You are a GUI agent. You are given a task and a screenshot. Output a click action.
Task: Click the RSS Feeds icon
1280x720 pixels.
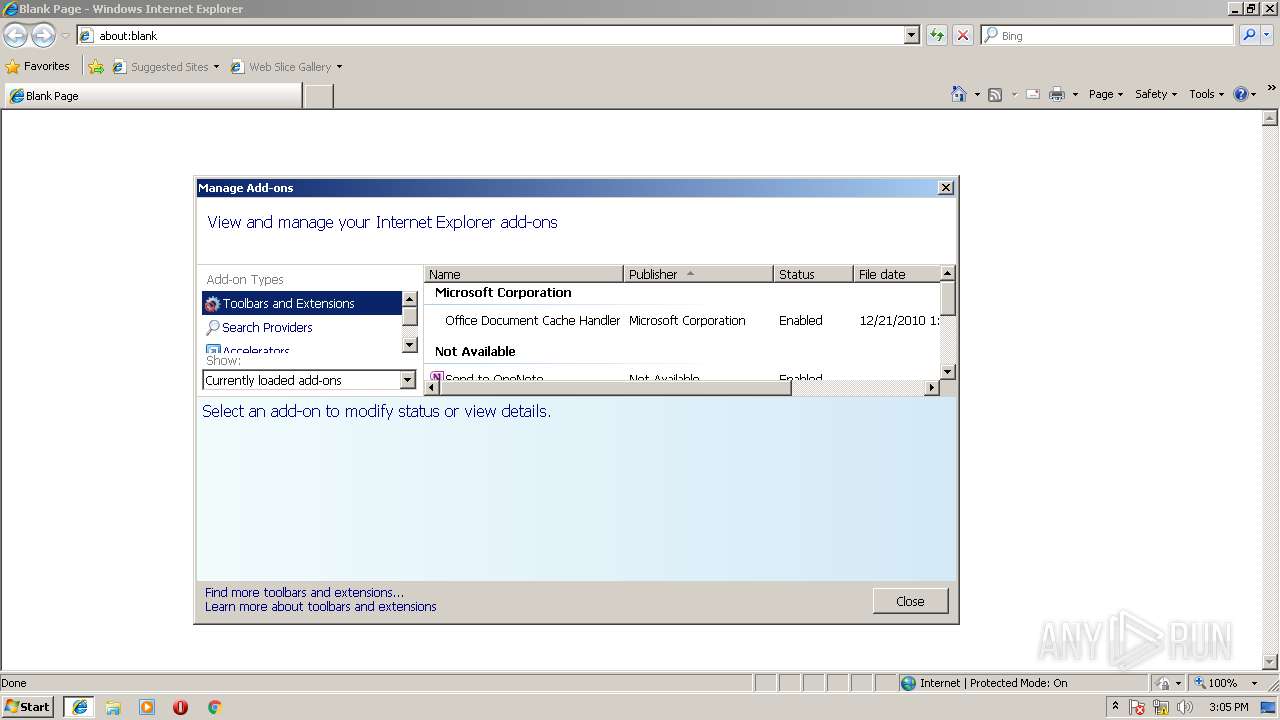coord(995,94)
